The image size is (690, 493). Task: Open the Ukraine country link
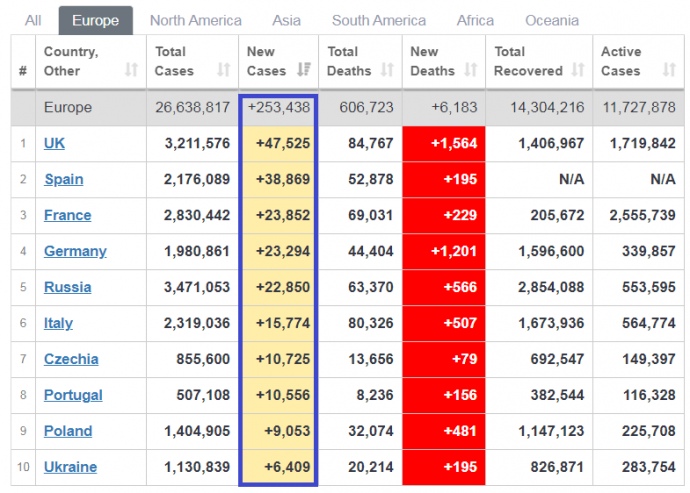70,467
